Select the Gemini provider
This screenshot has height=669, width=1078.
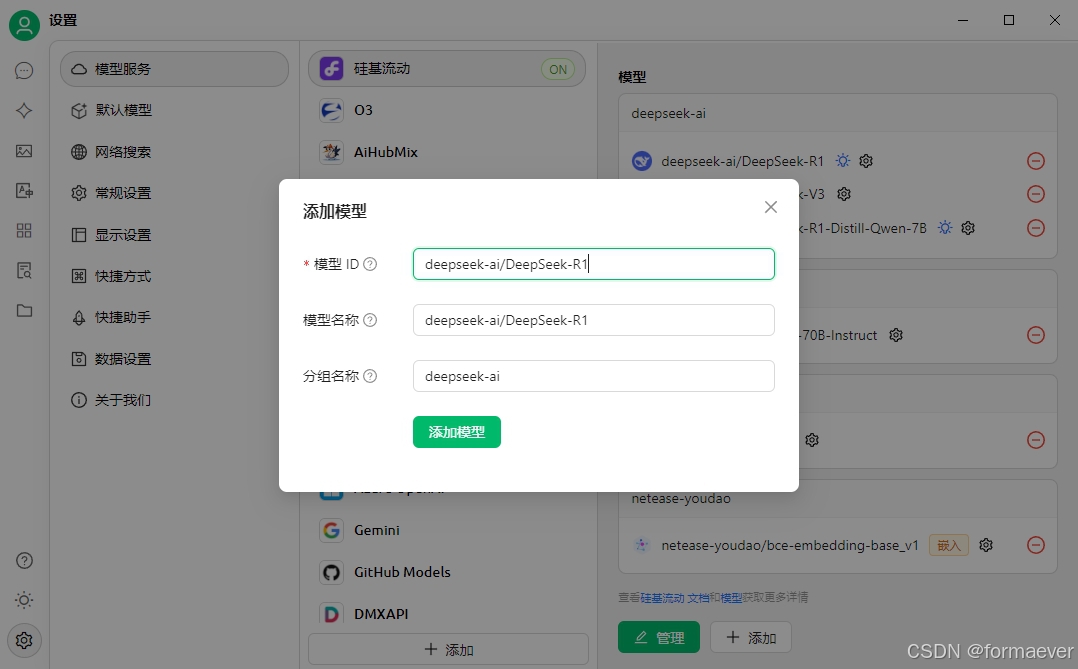pyautogui.click(x=447, y=530)
